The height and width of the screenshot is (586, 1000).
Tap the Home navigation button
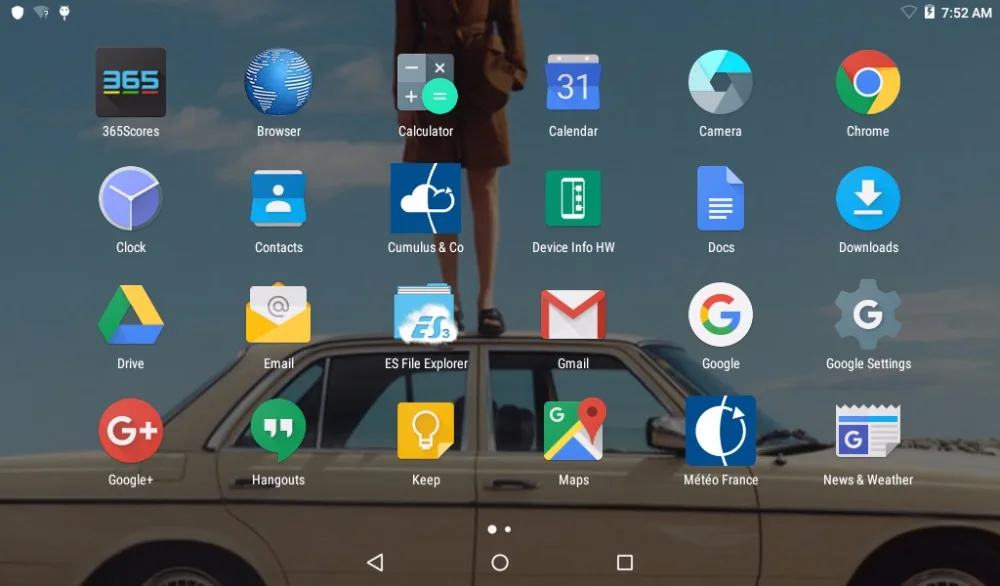[500, 562]
